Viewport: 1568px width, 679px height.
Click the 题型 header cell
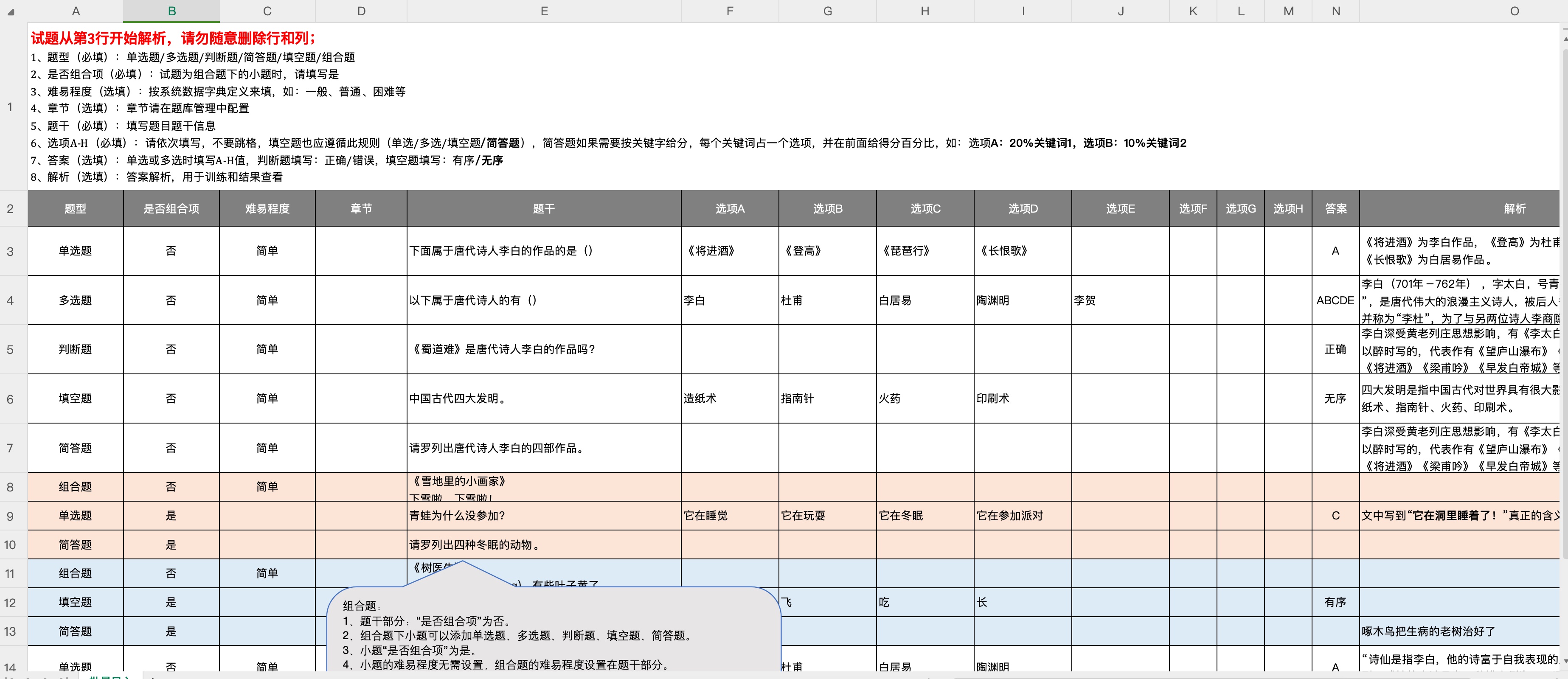76,209
